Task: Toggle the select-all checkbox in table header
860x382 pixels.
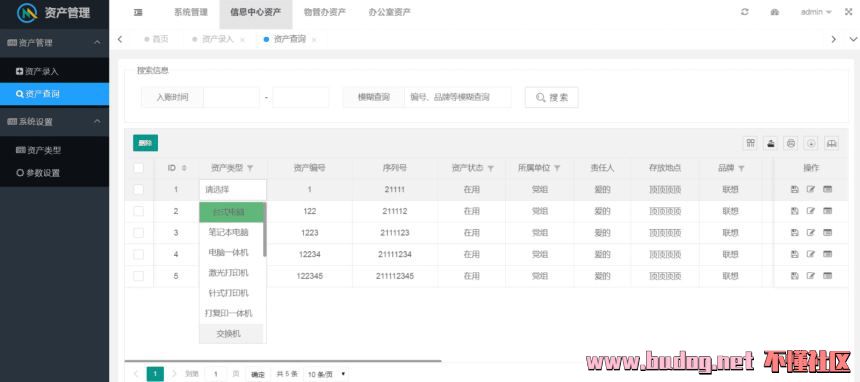Action: 139,168
